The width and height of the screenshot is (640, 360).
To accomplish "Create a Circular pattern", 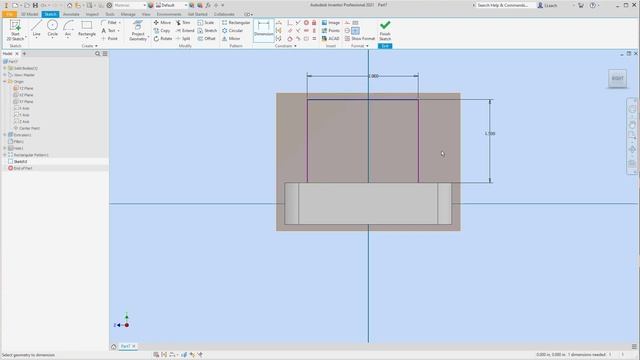I will pos(233,31).
